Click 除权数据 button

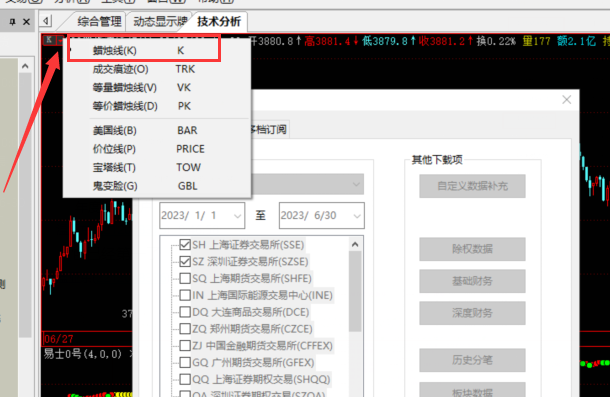(x=472, y=249)
